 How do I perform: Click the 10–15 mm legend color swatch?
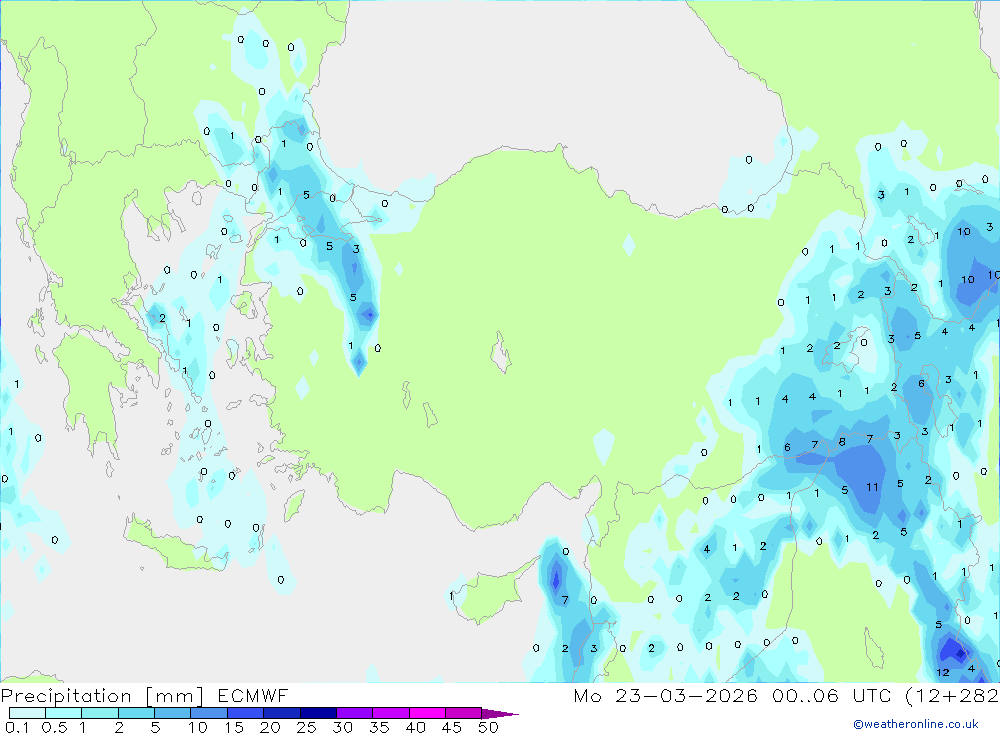(x=209, y=713)
